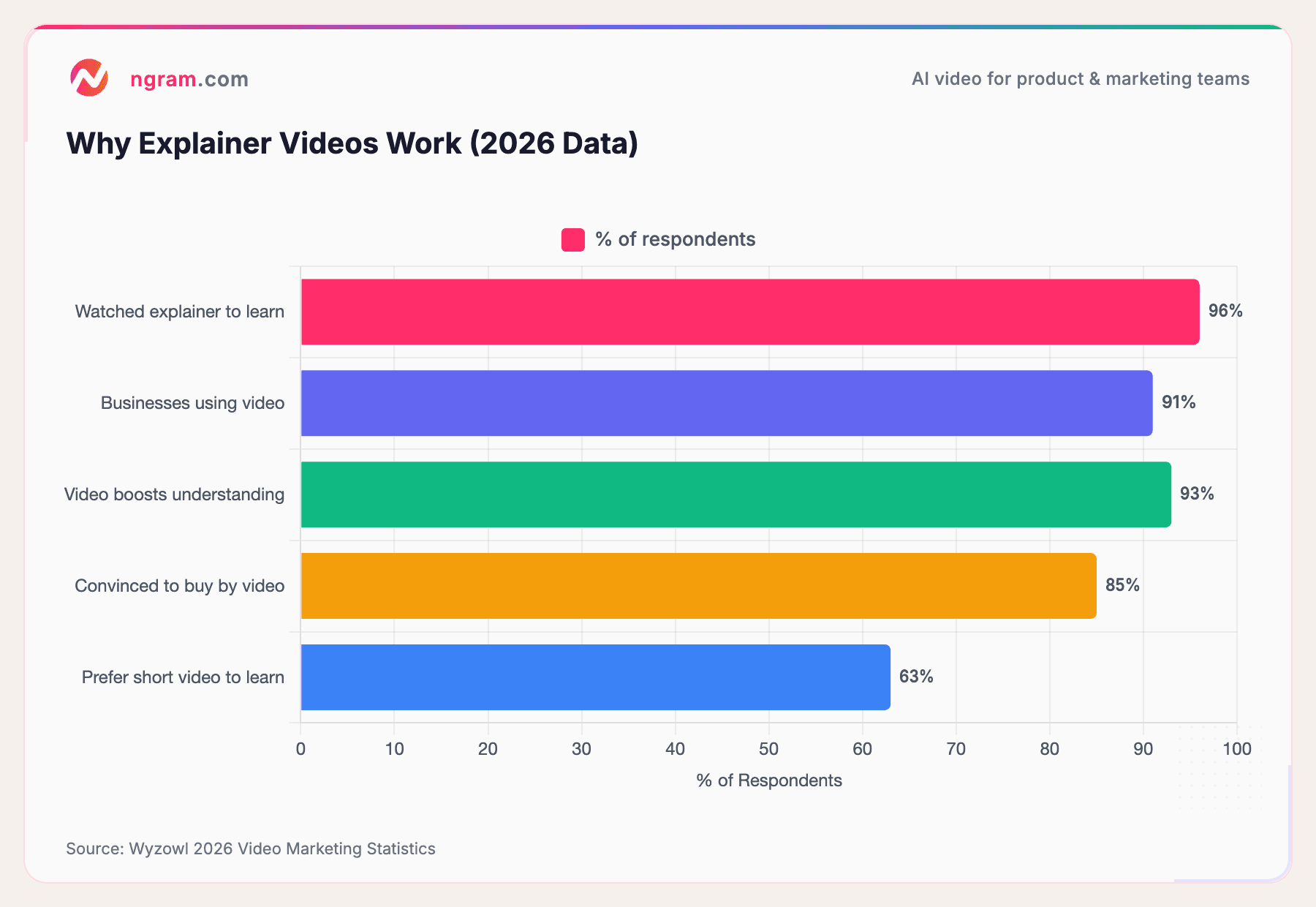Expand the 'Businesses using video' category label
1316x907 pixels.
(x=192, y=402)
